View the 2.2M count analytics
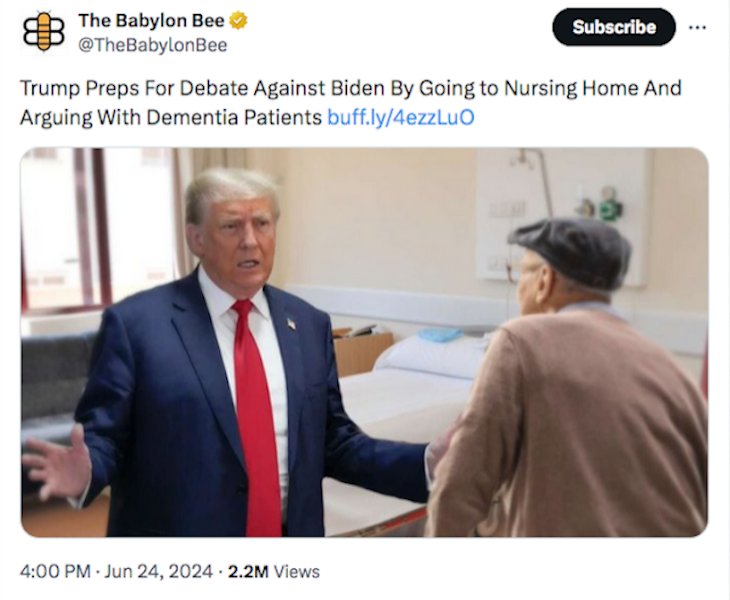The width and height of the screenshot is (730, 600). click(248, 571)
